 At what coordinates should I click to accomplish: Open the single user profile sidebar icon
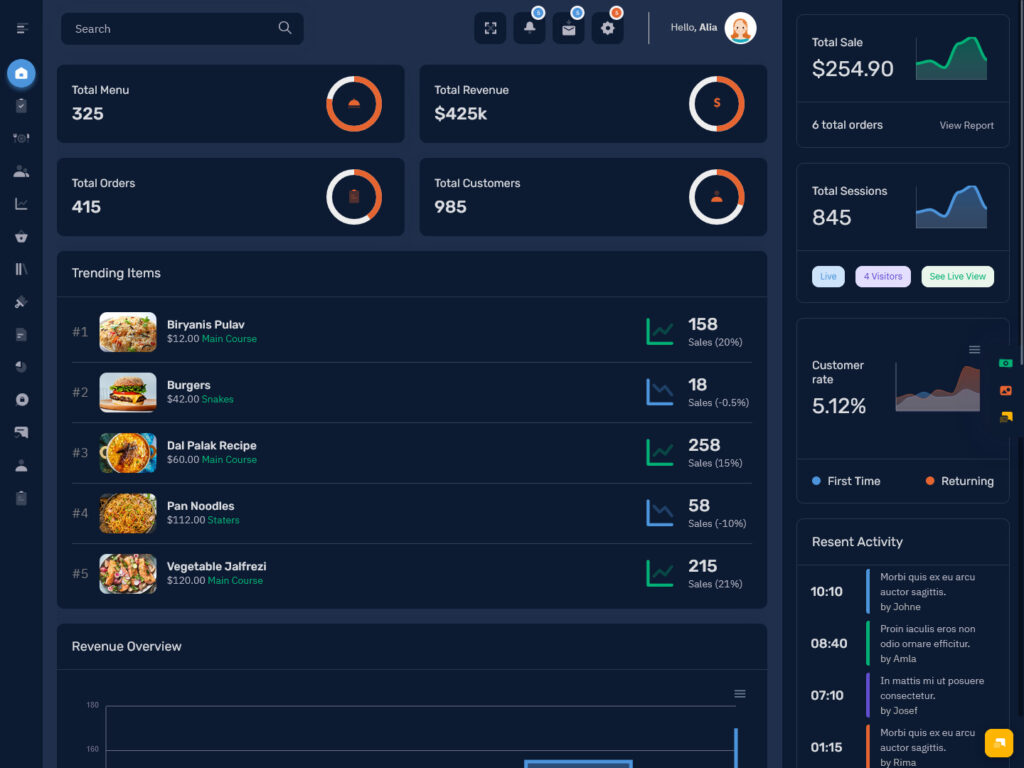[x=22, y=465]
